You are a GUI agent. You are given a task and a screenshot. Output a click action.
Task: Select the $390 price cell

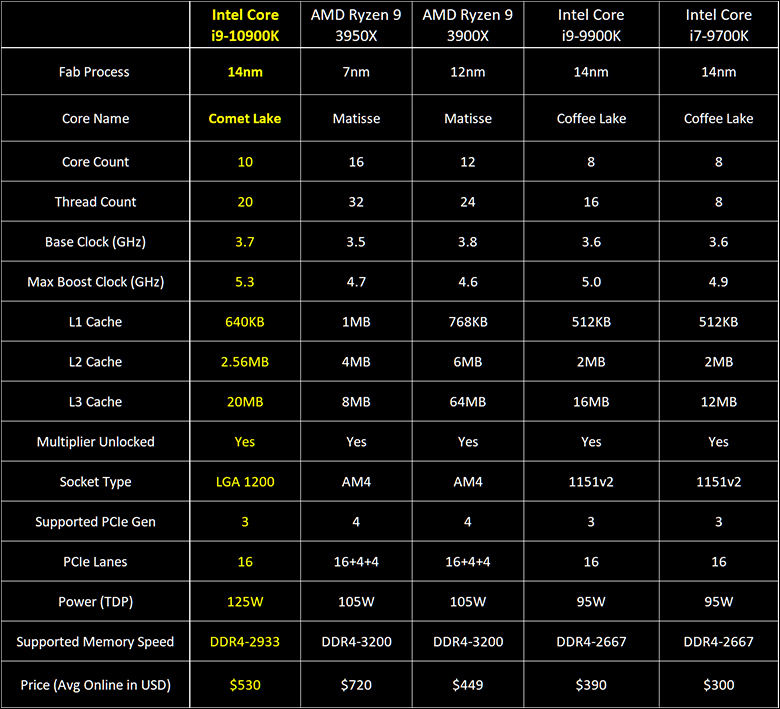[x=591, y=685]
